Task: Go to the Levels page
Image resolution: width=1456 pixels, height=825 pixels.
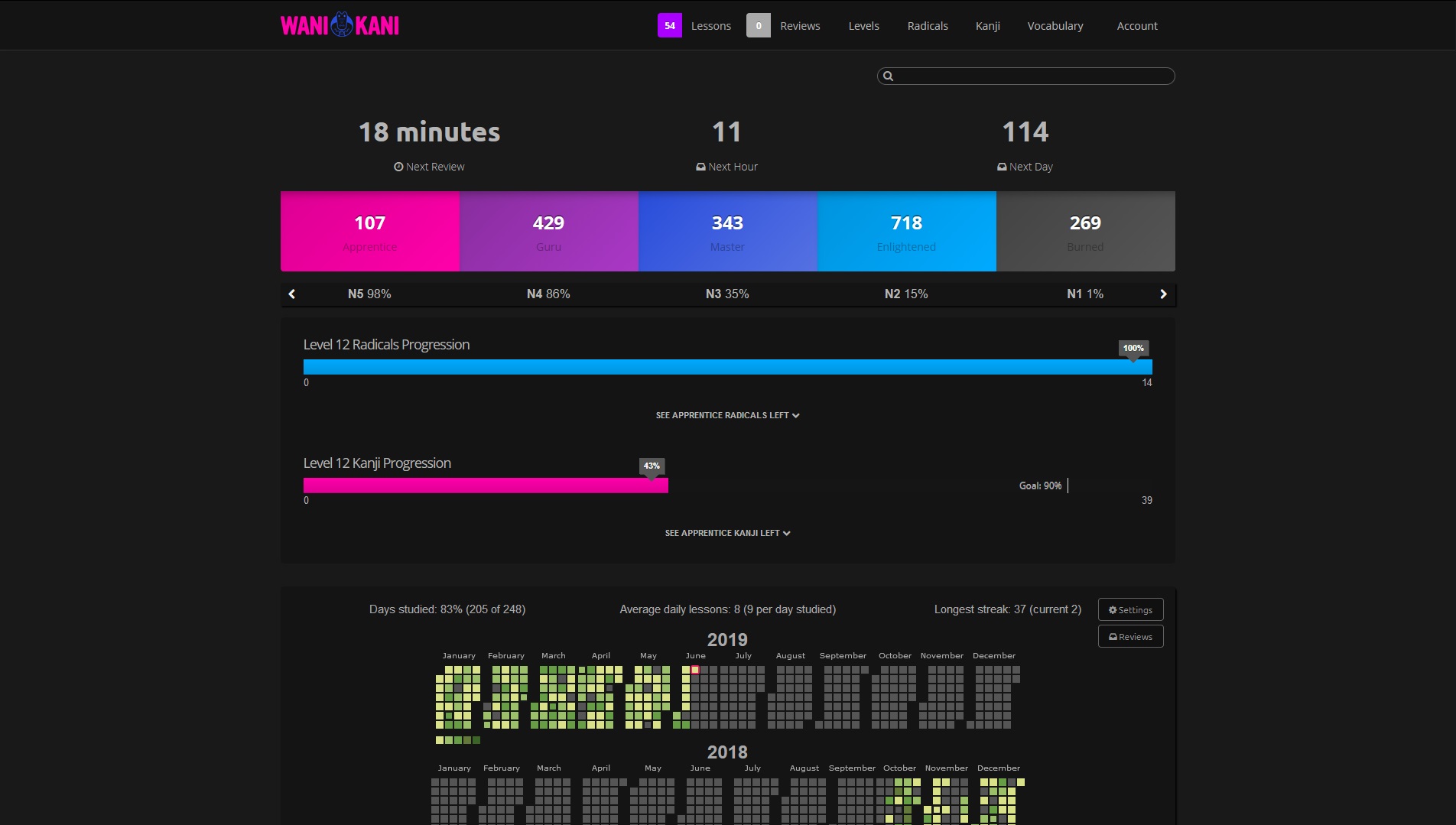Action: click(x=863, y=25)
